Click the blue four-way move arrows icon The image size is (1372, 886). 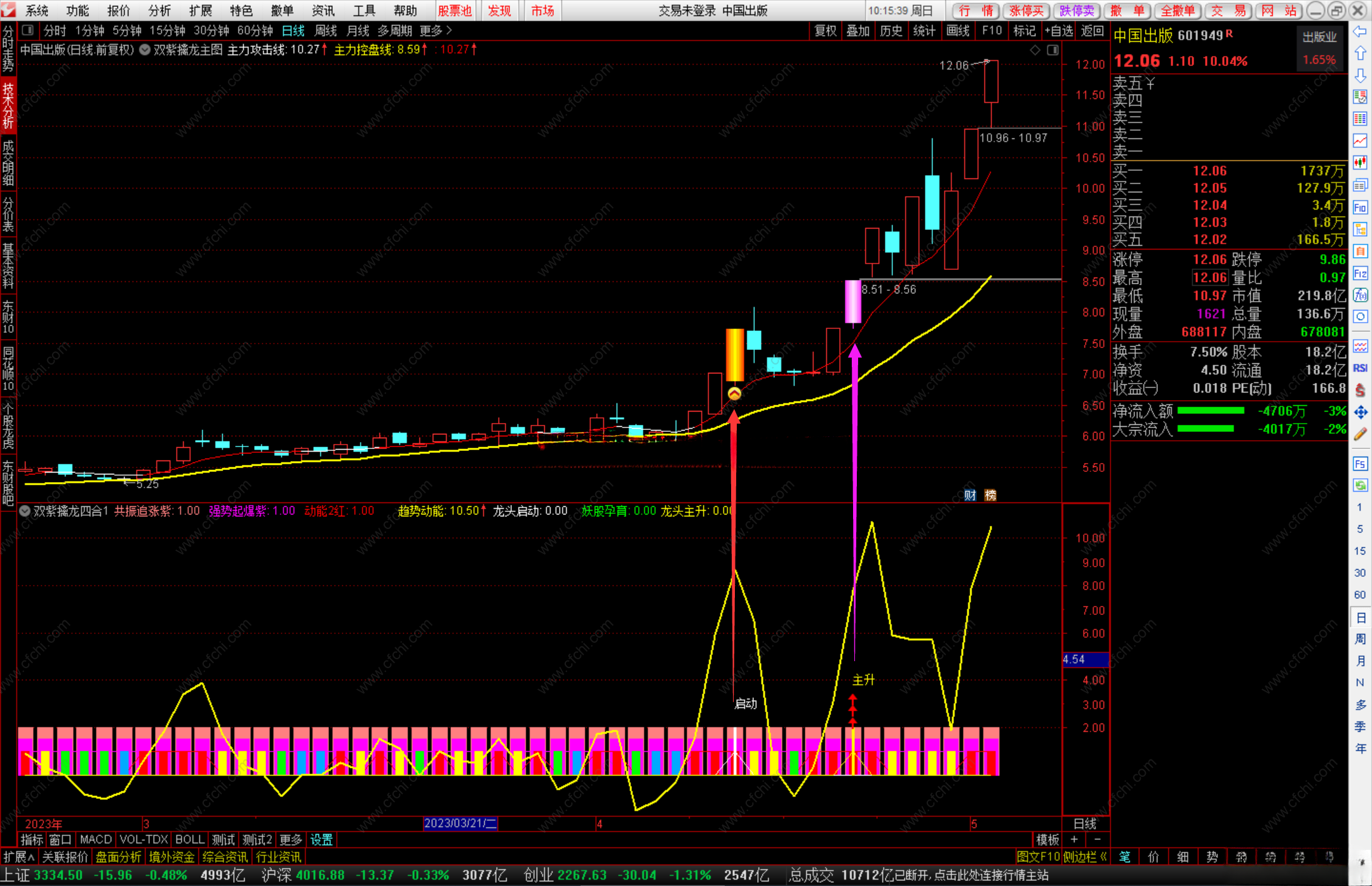pyautogui.click(x=1360, y=412)
